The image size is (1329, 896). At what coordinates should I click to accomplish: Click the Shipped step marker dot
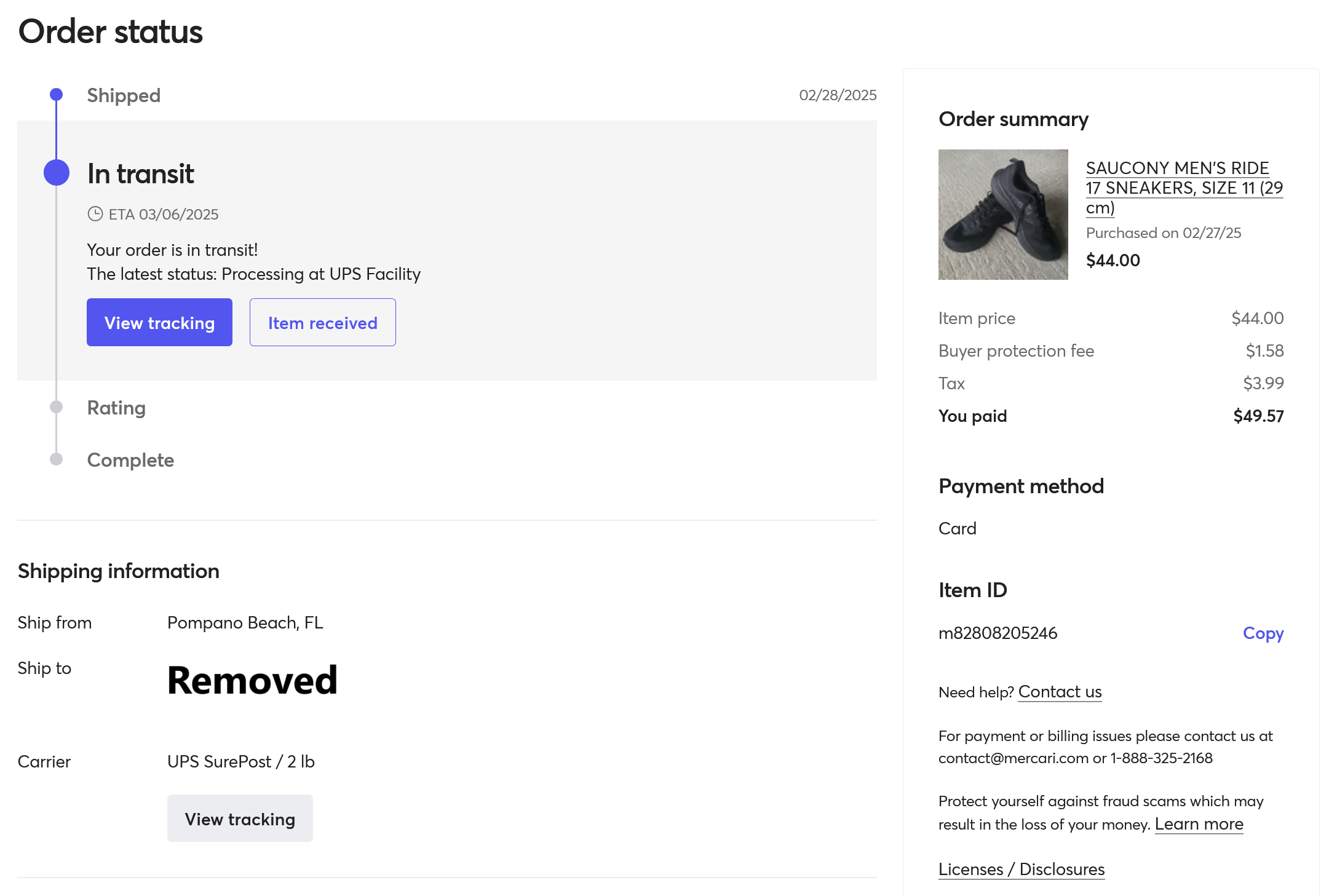[56, 95]
